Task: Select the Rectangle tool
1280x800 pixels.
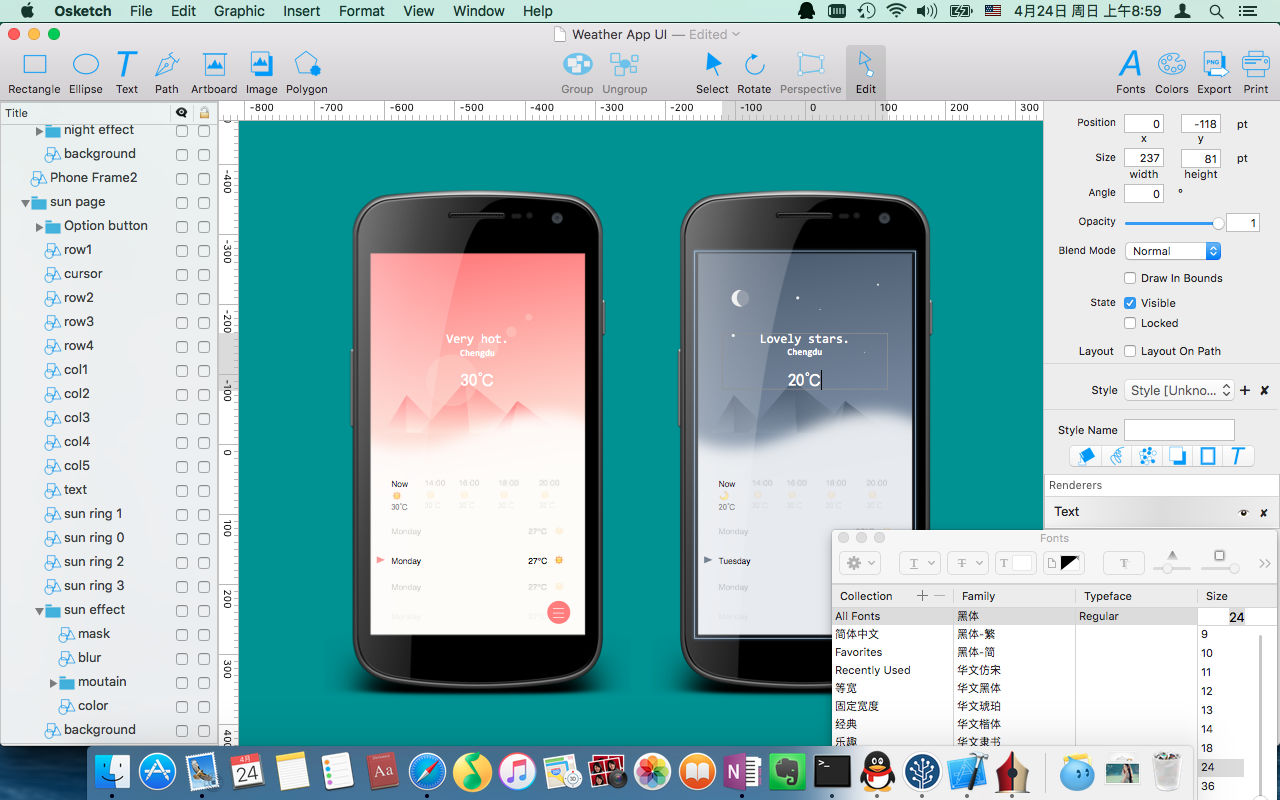Action: (x=34, y=73)
